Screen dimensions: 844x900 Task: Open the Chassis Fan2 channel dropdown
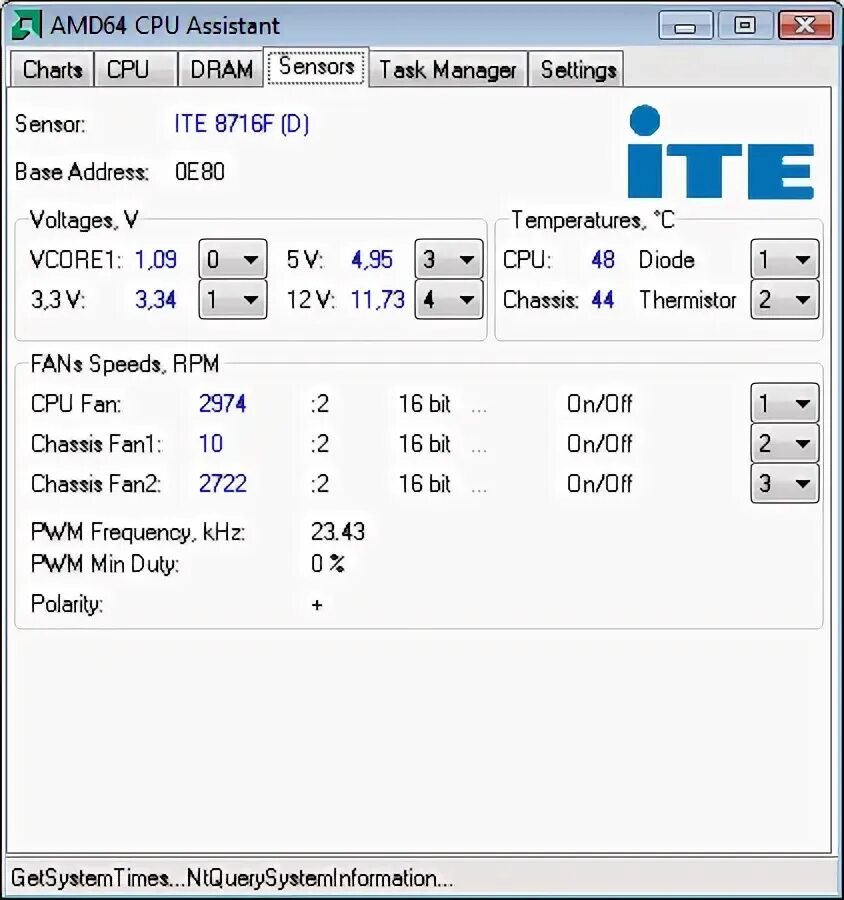click(784, 483)
